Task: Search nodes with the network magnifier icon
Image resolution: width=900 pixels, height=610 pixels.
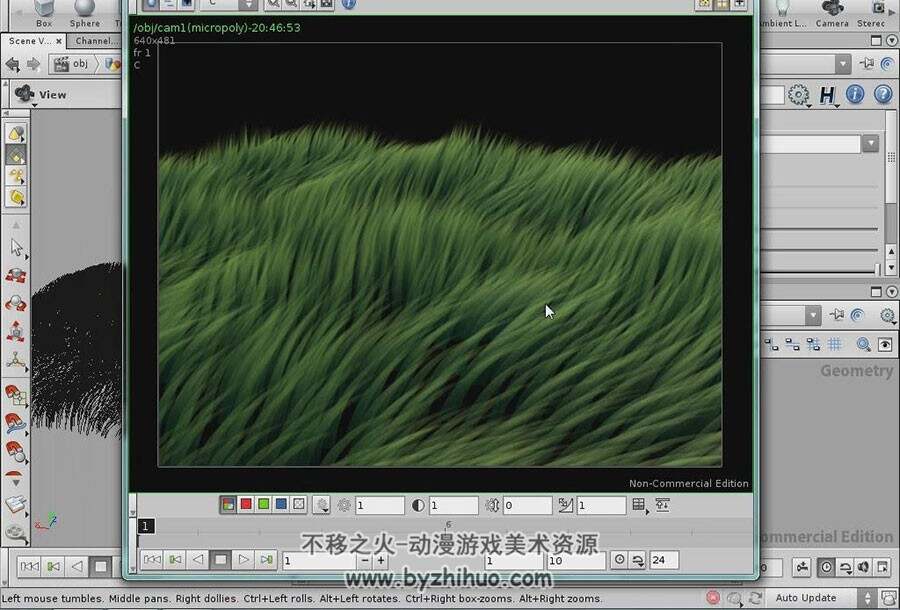Action: [x=863, y=344]
